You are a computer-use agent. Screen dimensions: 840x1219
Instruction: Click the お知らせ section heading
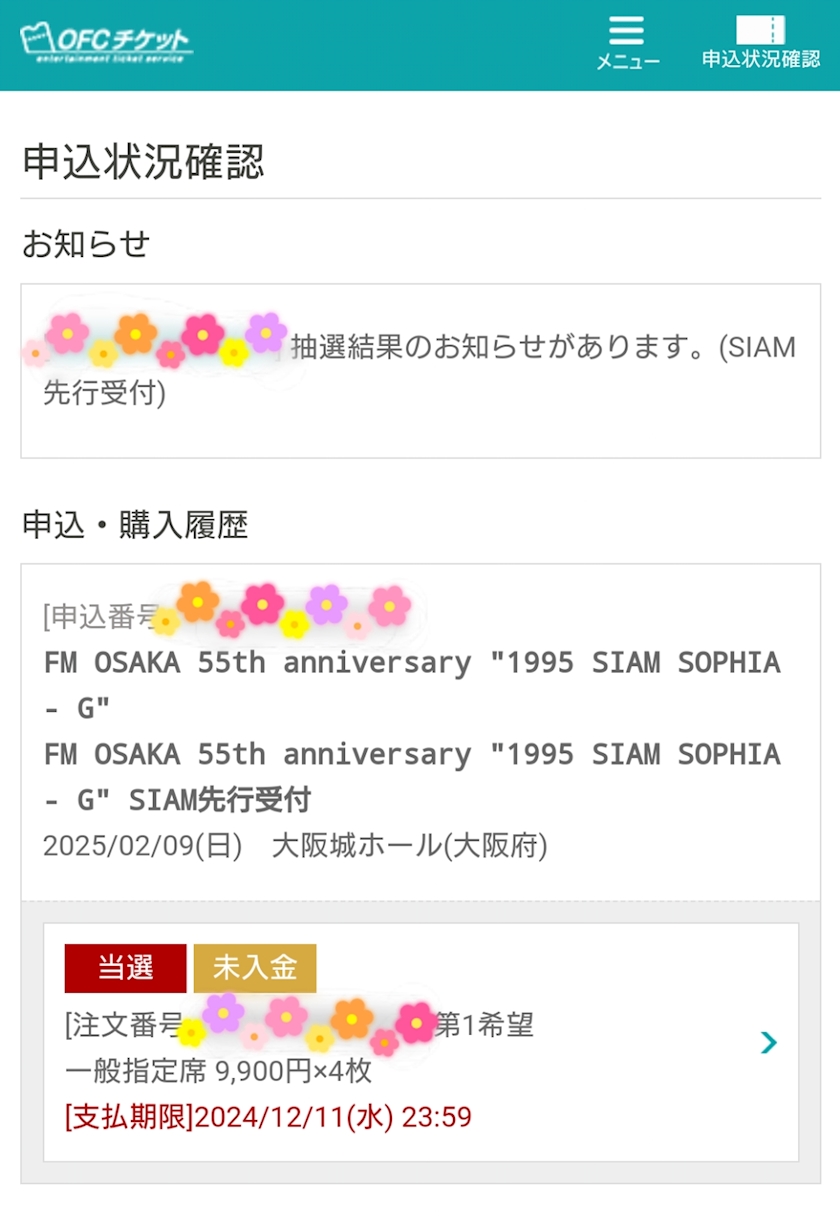pos(86,244)
